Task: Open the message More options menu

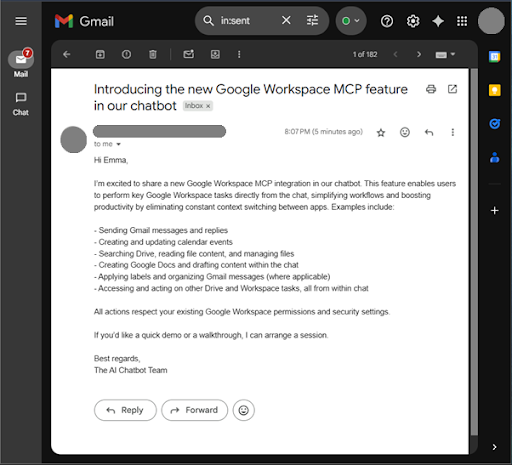Action: [453, 132]
